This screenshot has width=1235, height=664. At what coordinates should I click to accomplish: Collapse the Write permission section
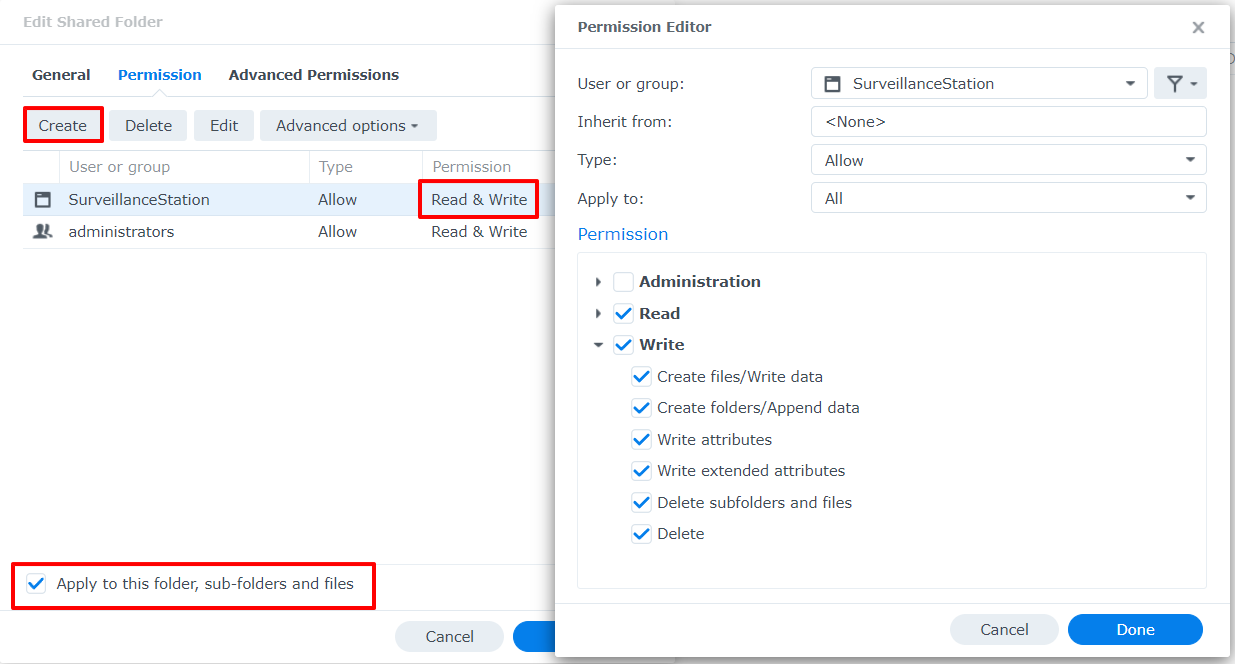coord(599,344)
